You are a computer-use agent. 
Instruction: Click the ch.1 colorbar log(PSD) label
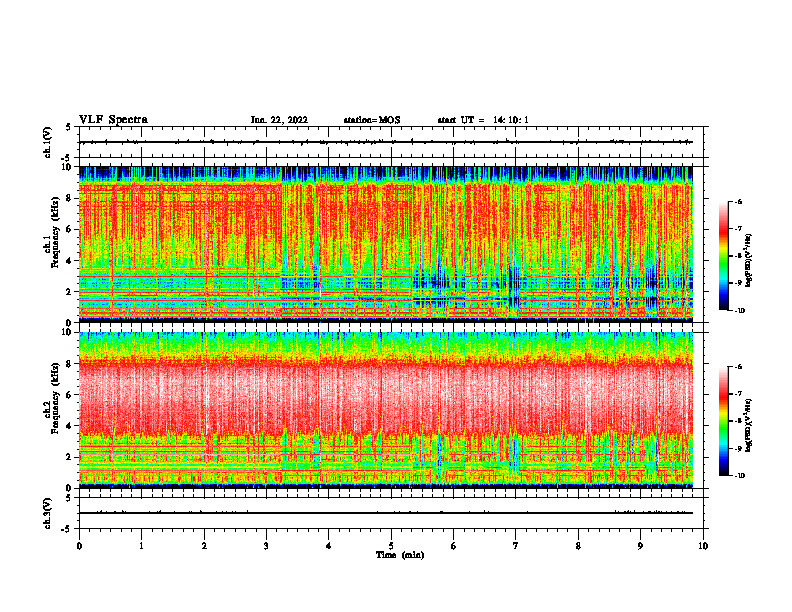point(749,261)
